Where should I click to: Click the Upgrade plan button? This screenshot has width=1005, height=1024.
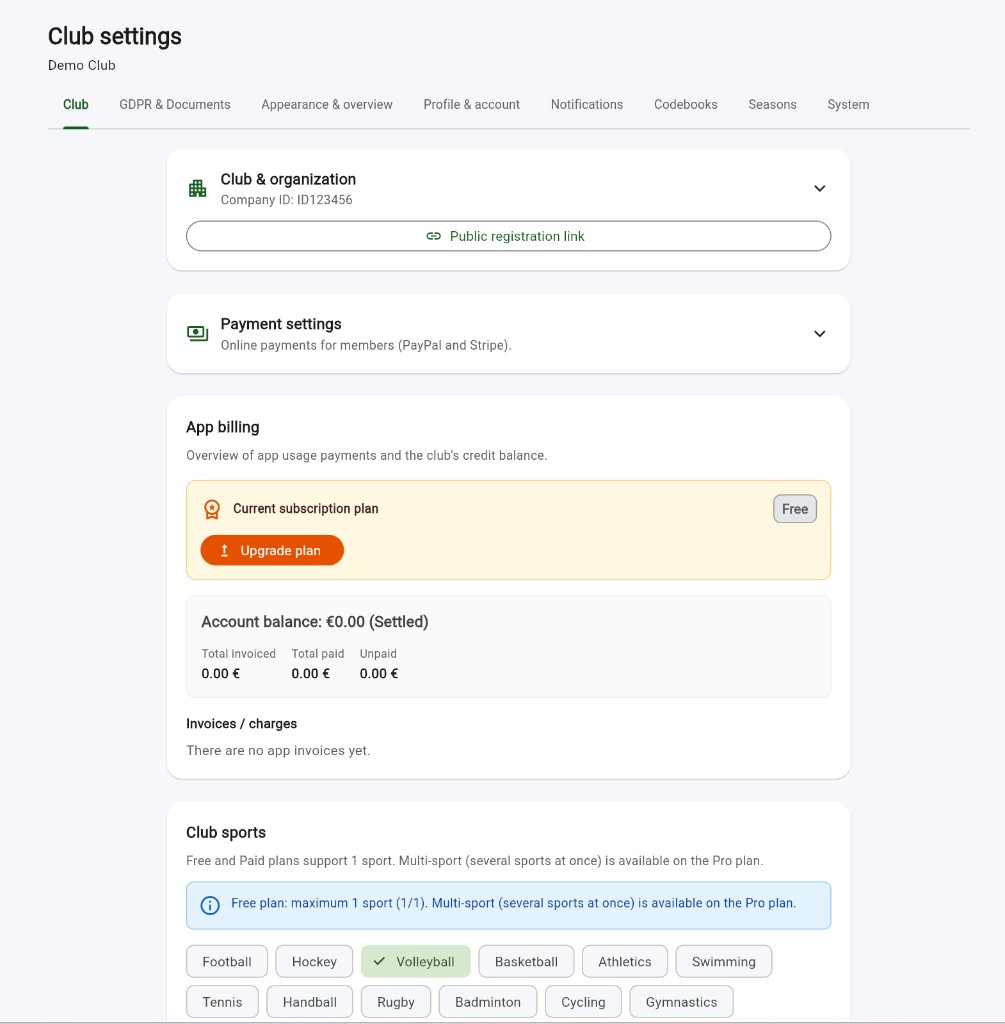coord(272,551)
